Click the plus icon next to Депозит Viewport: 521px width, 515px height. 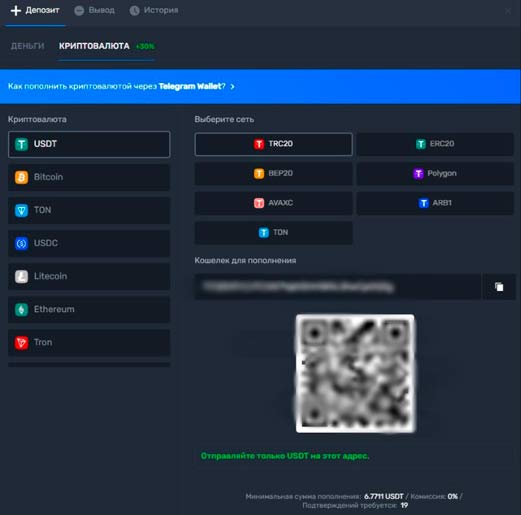pyautogui.click(x=16, y=10)
